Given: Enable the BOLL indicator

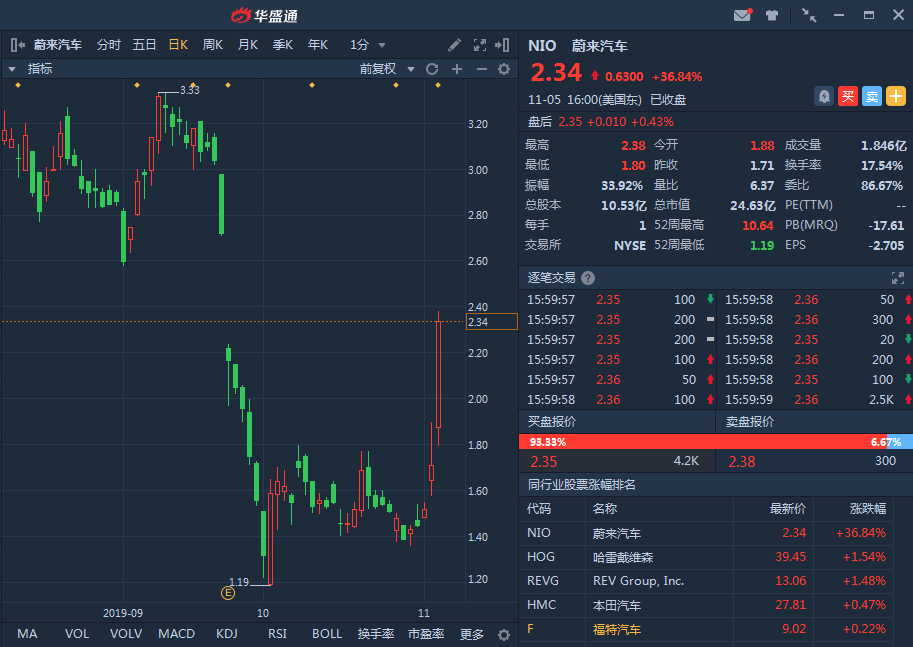Looking at the screenshot, I should 327,634.
